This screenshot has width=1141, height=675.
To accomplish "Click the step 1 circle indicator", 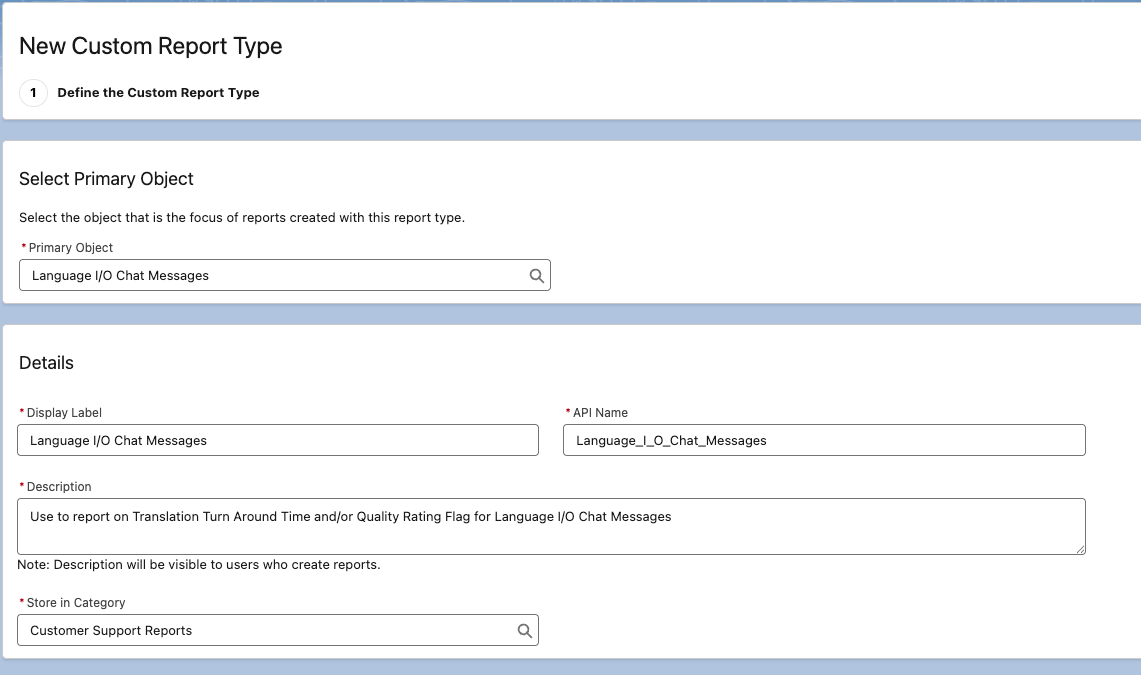I will [x=33, y=93].
